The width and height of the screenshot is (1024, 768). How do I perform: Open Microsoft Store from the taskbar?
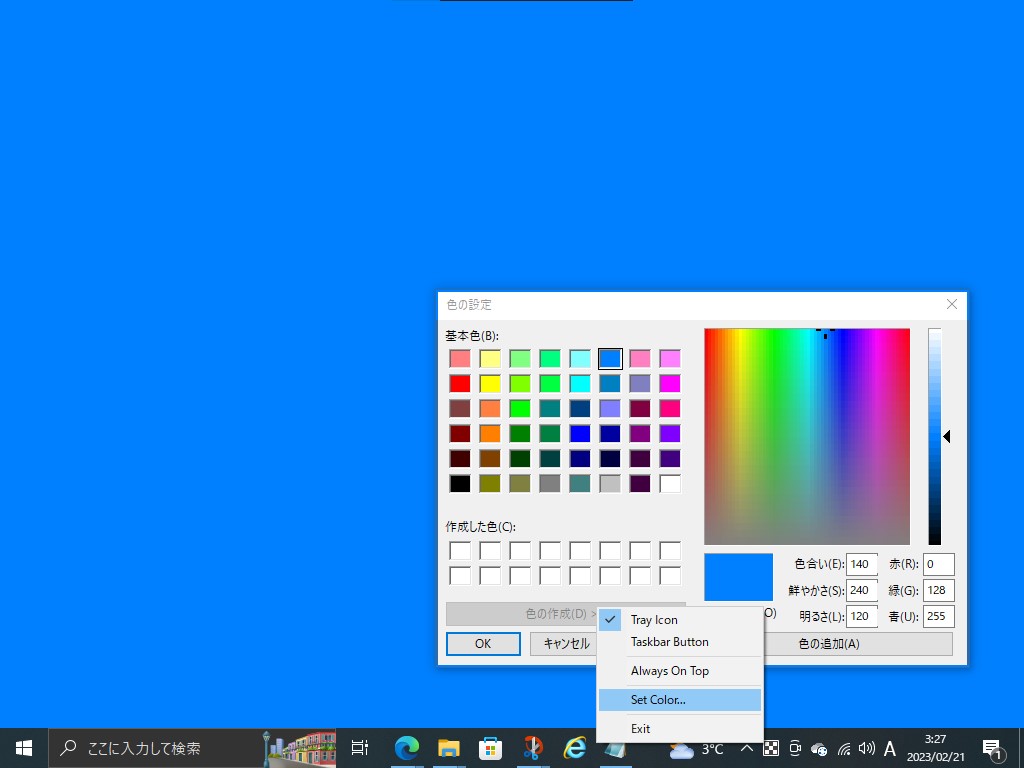[x=490, y=748]
